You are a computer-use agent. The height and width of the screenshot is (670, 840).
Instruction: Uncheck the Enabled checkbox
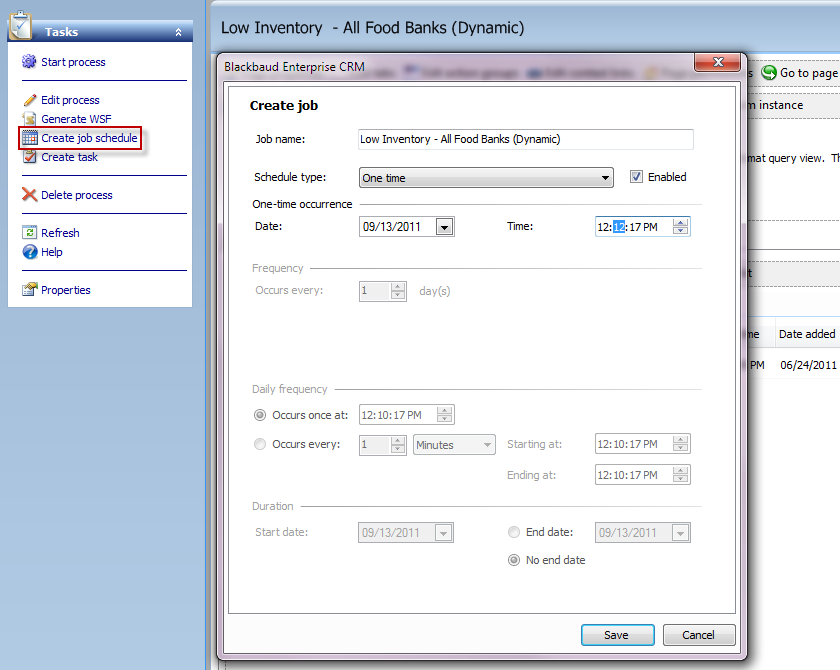(636, 177)
